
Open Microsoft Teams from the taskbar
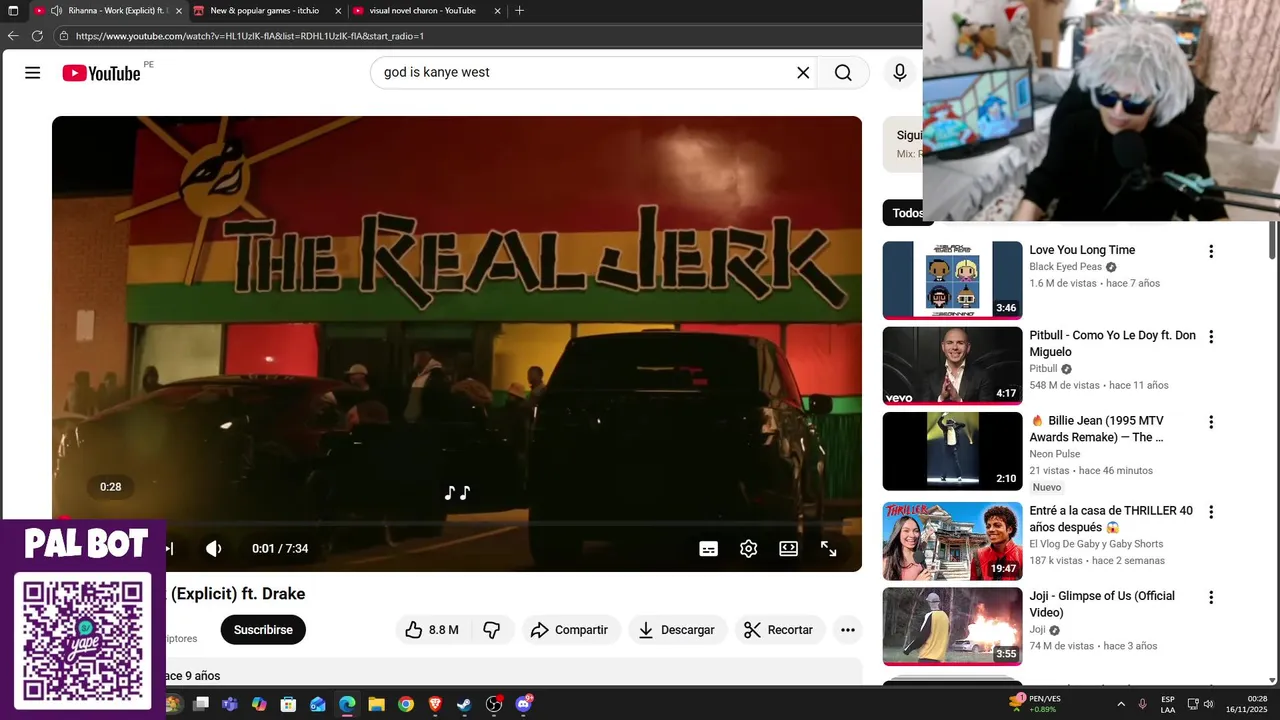tap(230, 704)
